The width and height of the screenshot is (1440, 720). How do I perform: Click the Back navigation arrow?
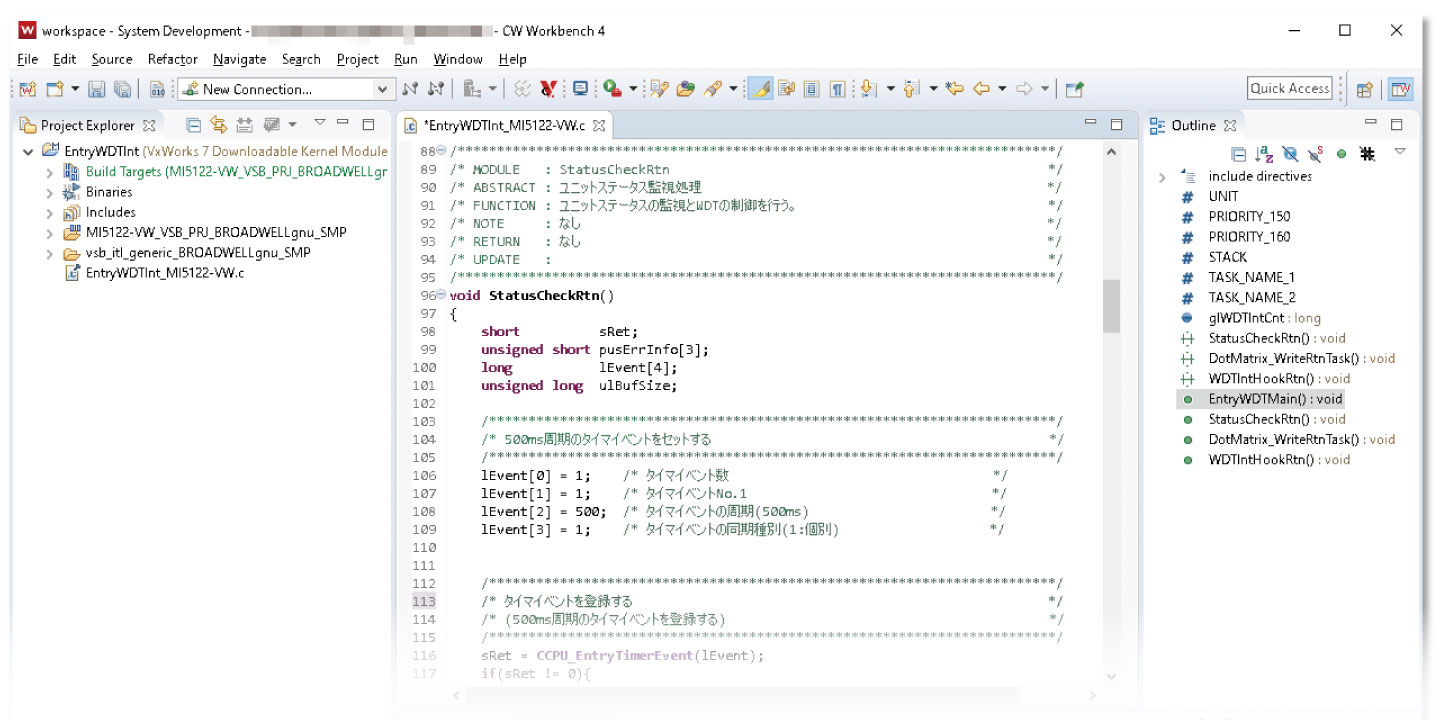coord(981,89)
